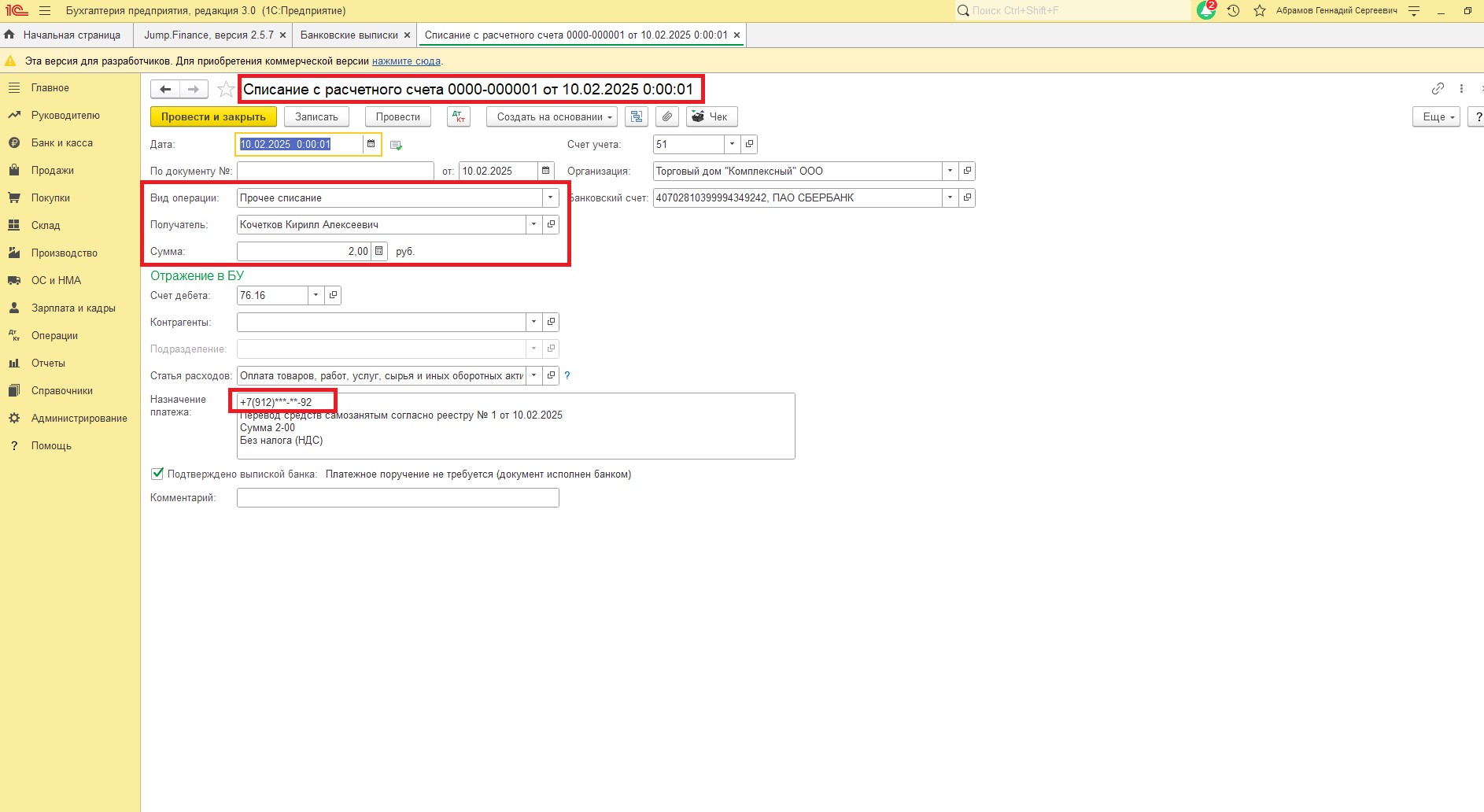Switch to the Банковские выписки tab

pyautogui.click(x=349, y=35)
